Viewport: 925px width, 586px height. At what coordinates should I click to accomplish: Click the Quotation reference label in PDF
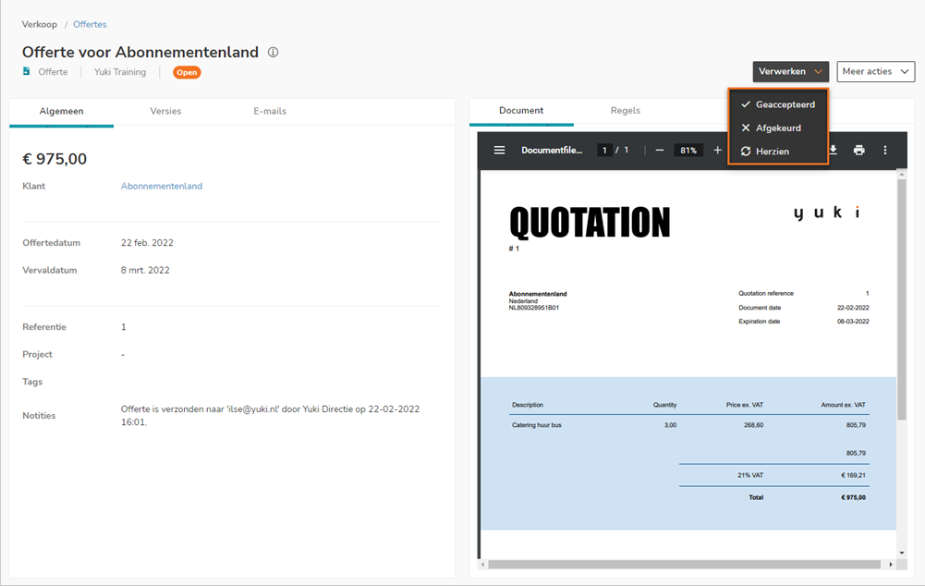click(x=766, y=293)
